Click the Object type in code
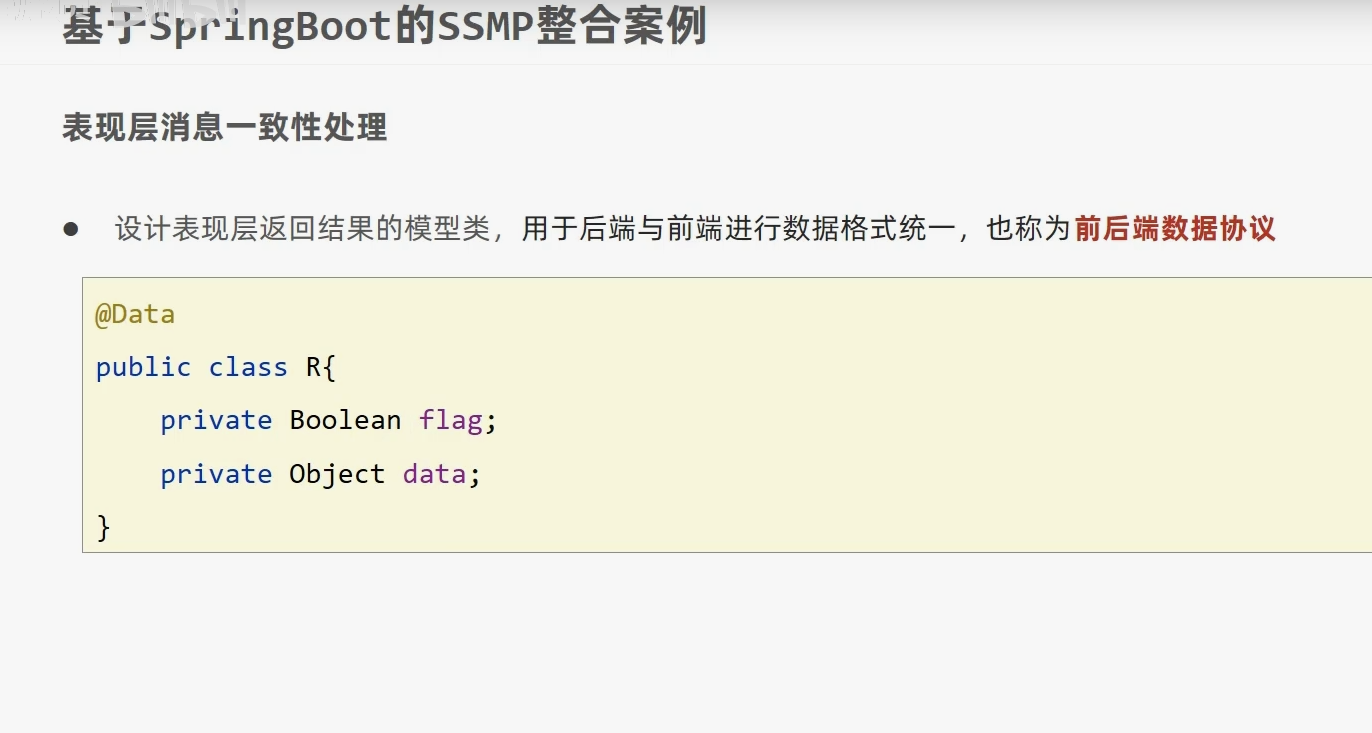The width and height of the screenshot is (1372, 733). click(337, 473)
